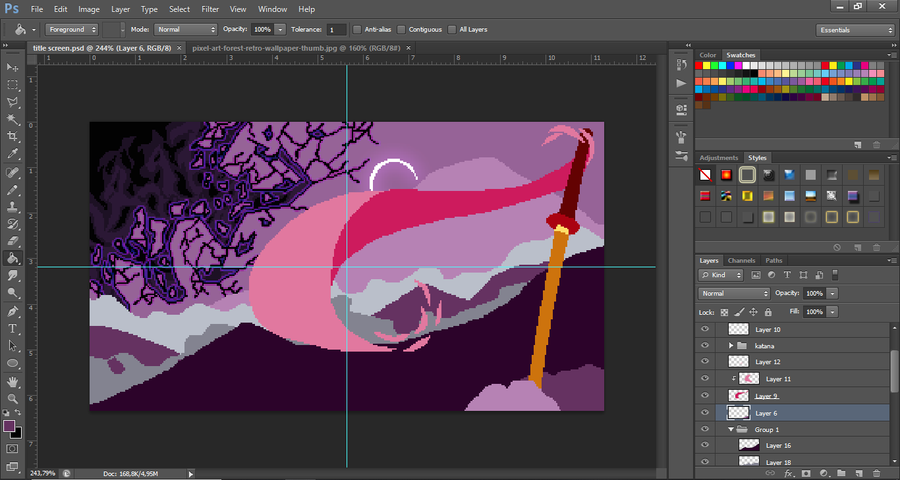Viewport: 900px width, 480px height.
Task: Hide the katana group eye icon
Action: click(705, 346)
